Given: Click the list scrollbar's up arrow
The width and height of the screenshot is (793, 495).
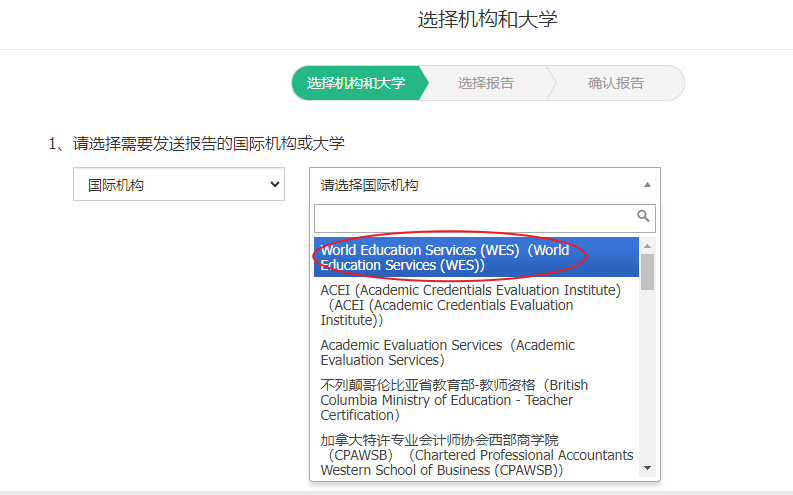Looking at the screenshot, I should (x=647, y=245).
